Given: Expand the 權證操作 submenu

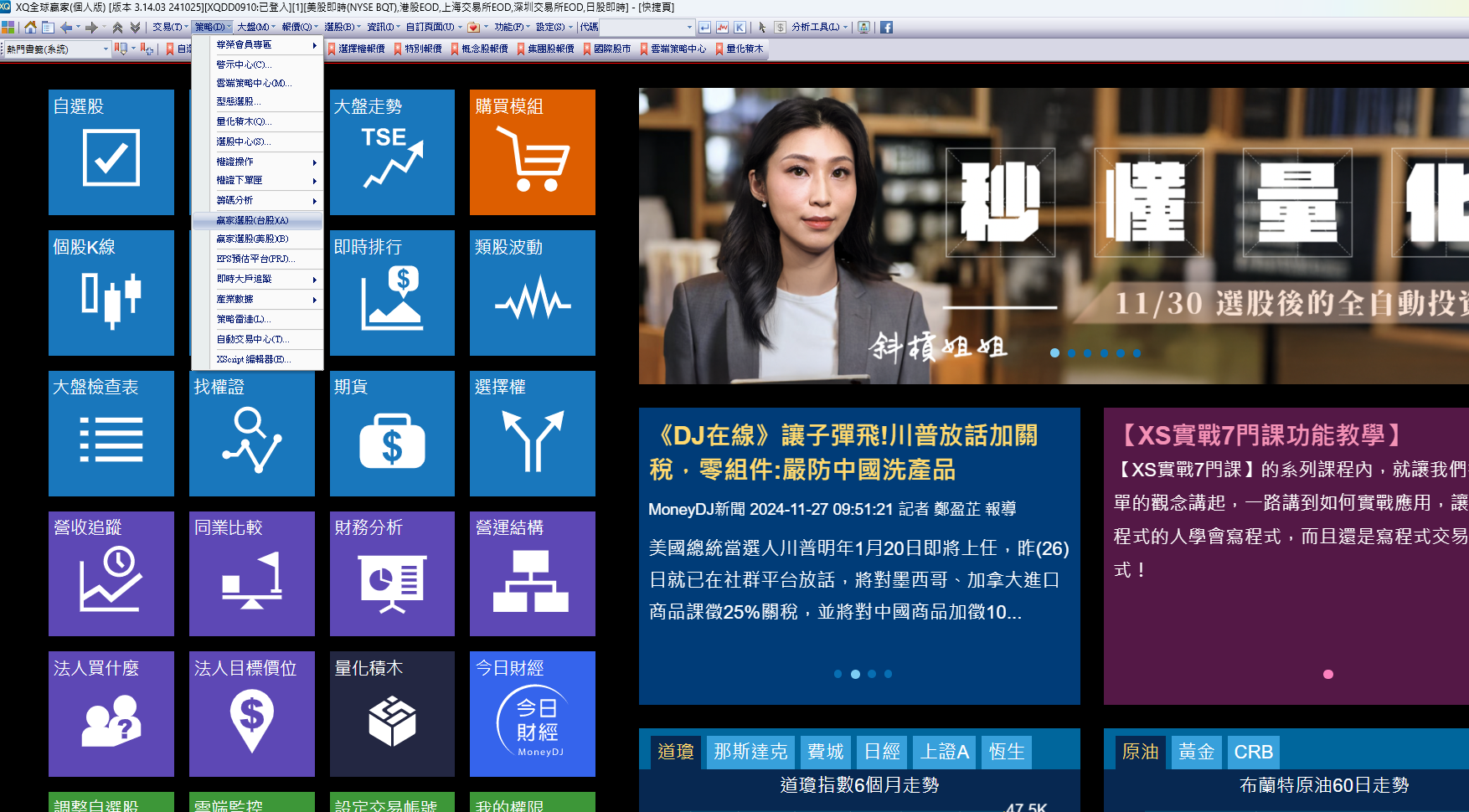Looking at the screenshot, I should pos(257,162).
